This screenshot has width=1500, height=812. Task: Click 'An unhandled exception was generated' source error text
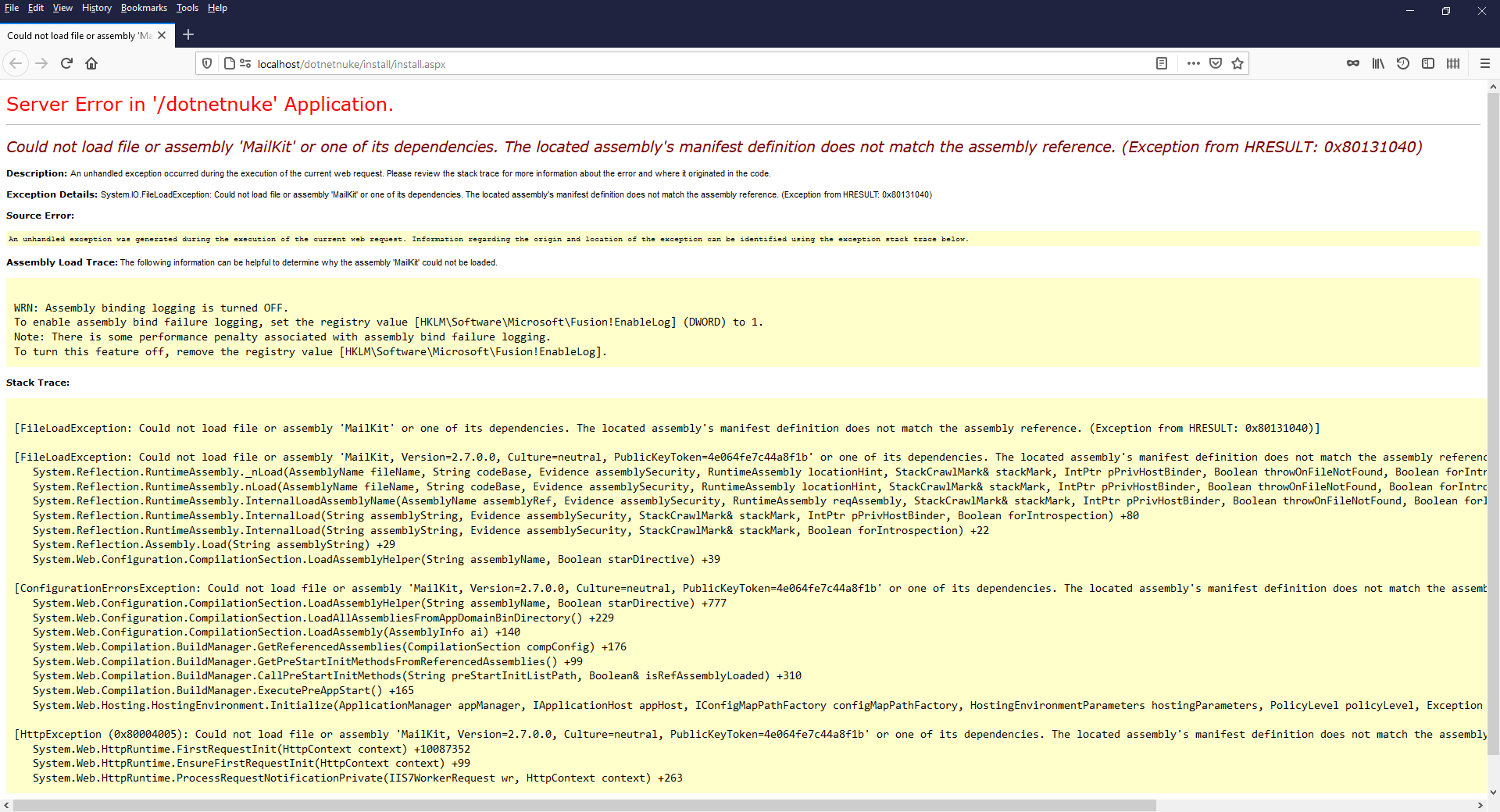click(488, 239)
